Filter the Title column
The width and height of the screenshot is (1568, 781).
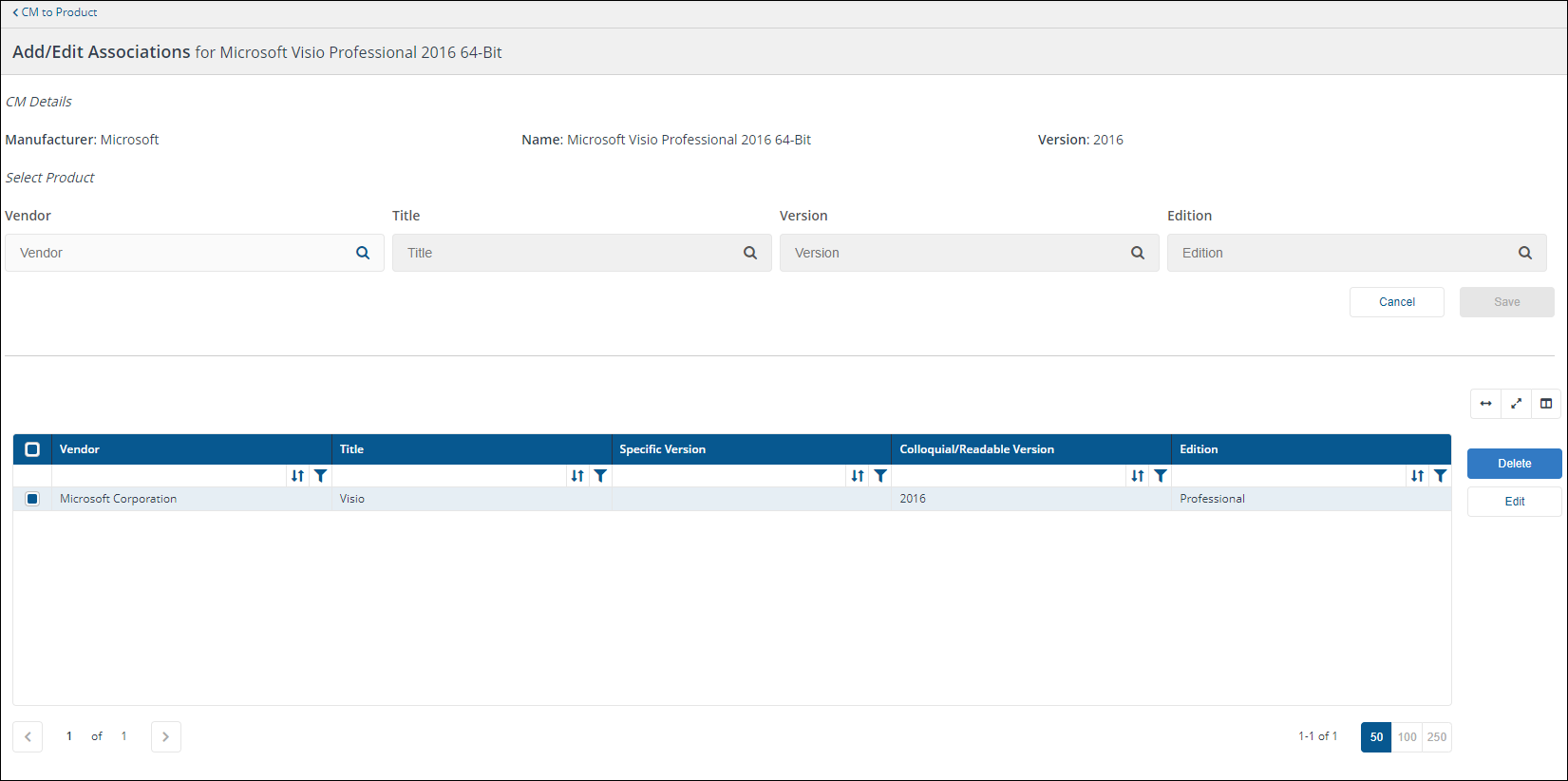[x=600, y=476]
